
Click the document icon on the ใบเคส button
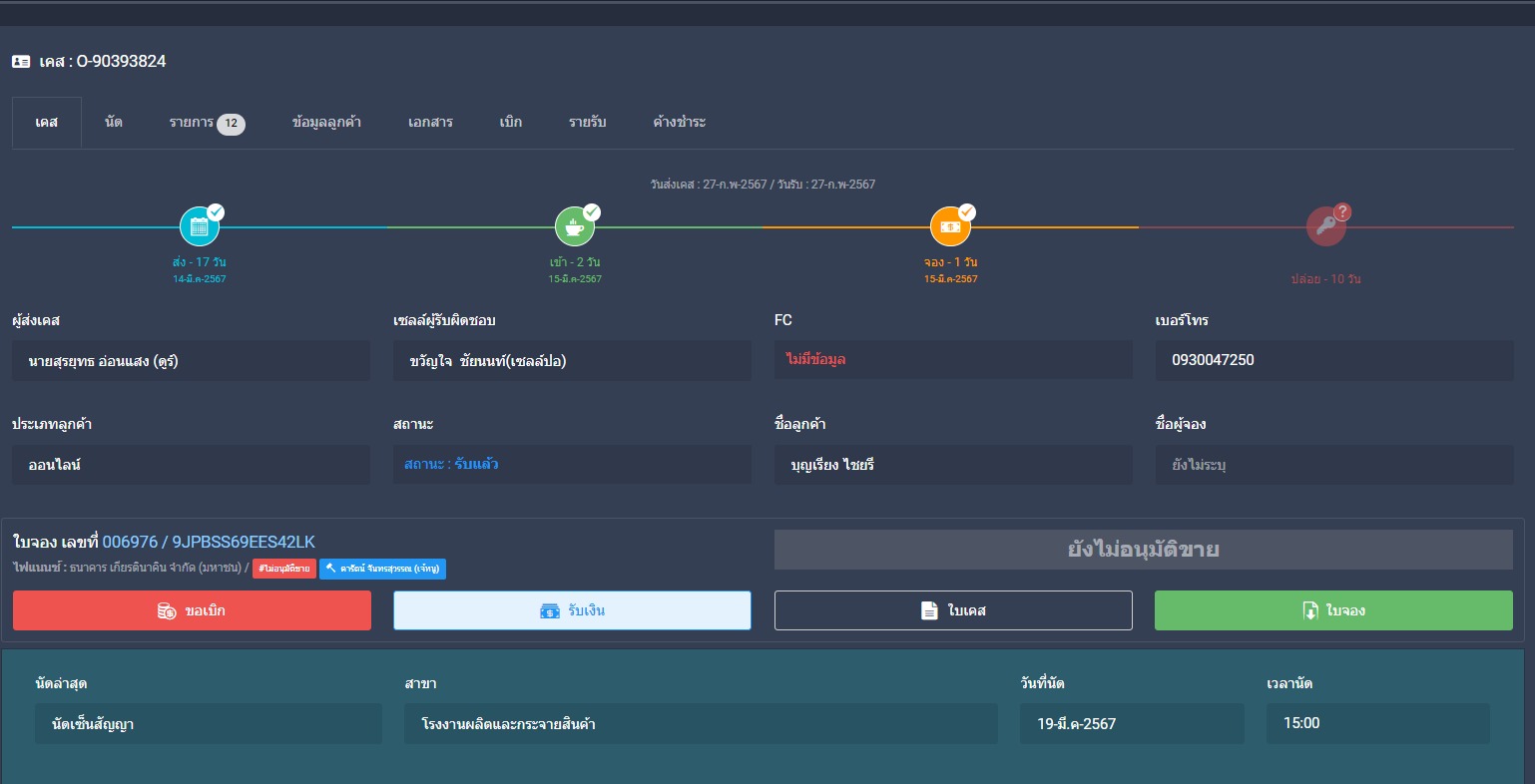tap(929, 610)
